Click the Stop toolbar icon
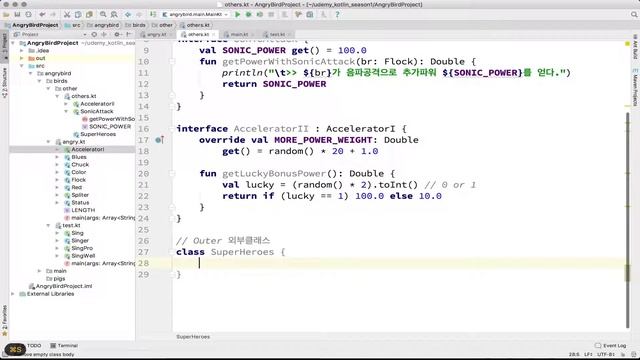The height and width of the screenshot is (360, 640). (271, 15)
